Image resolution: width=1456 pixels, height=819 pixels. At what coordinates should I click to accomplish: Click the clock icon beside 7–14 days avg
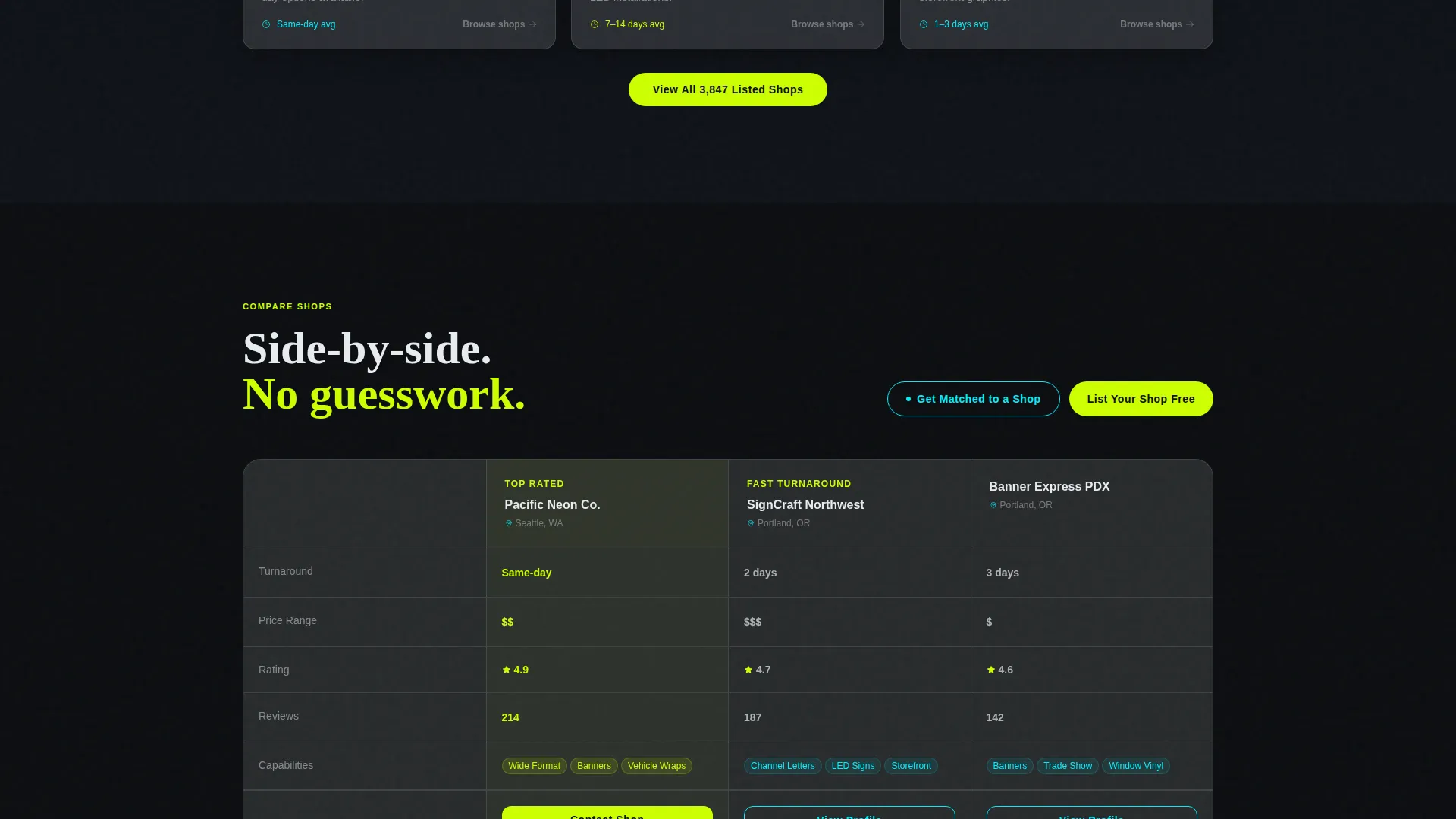click(595, 24)
